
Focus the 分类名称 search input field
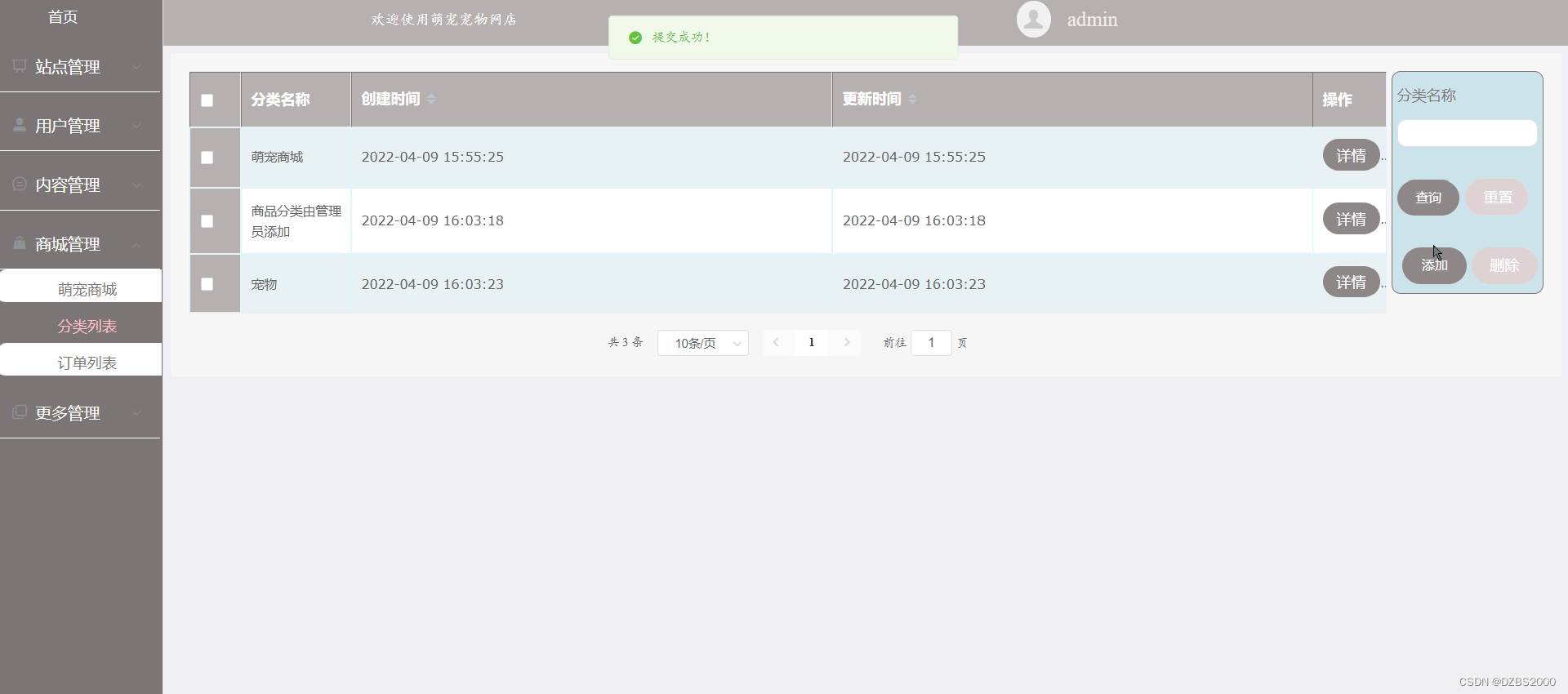pyautogui.click(x=1467, y=133)
